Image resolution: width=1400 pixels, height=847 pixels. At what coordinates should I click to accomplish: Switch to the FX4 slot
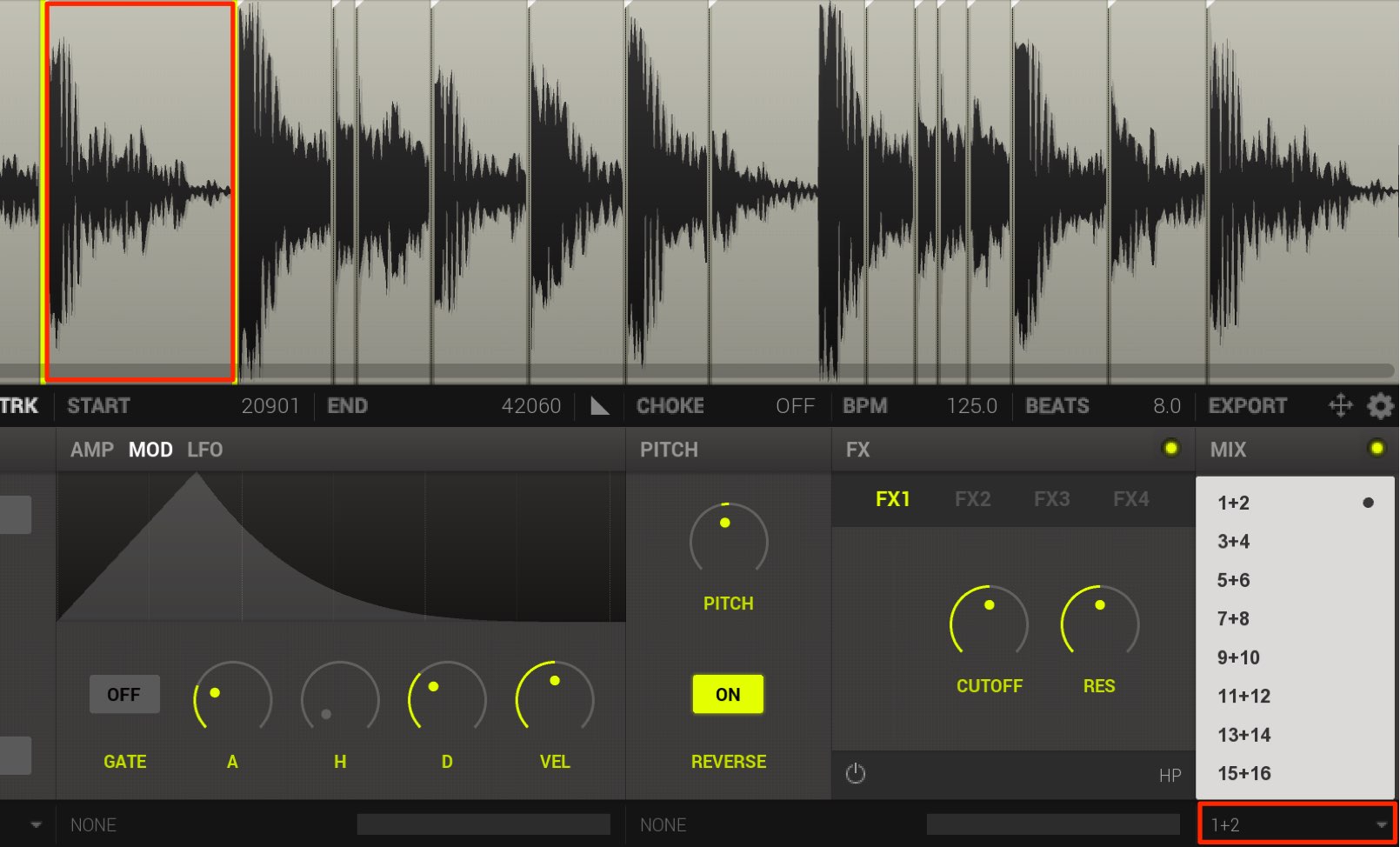(x=1130, y=499)
